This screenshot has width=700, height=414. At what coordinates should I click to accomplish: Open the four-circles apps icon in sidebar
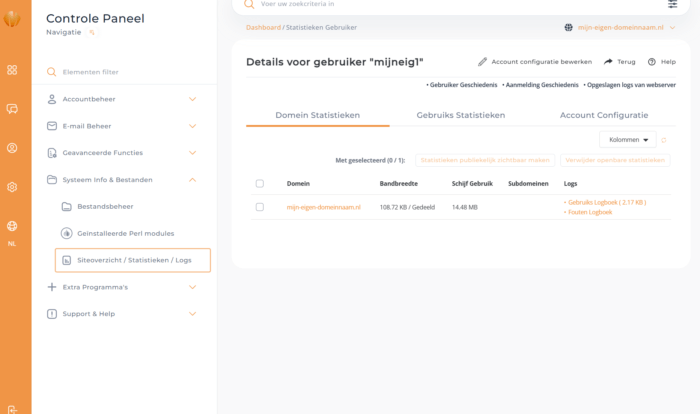12,70
